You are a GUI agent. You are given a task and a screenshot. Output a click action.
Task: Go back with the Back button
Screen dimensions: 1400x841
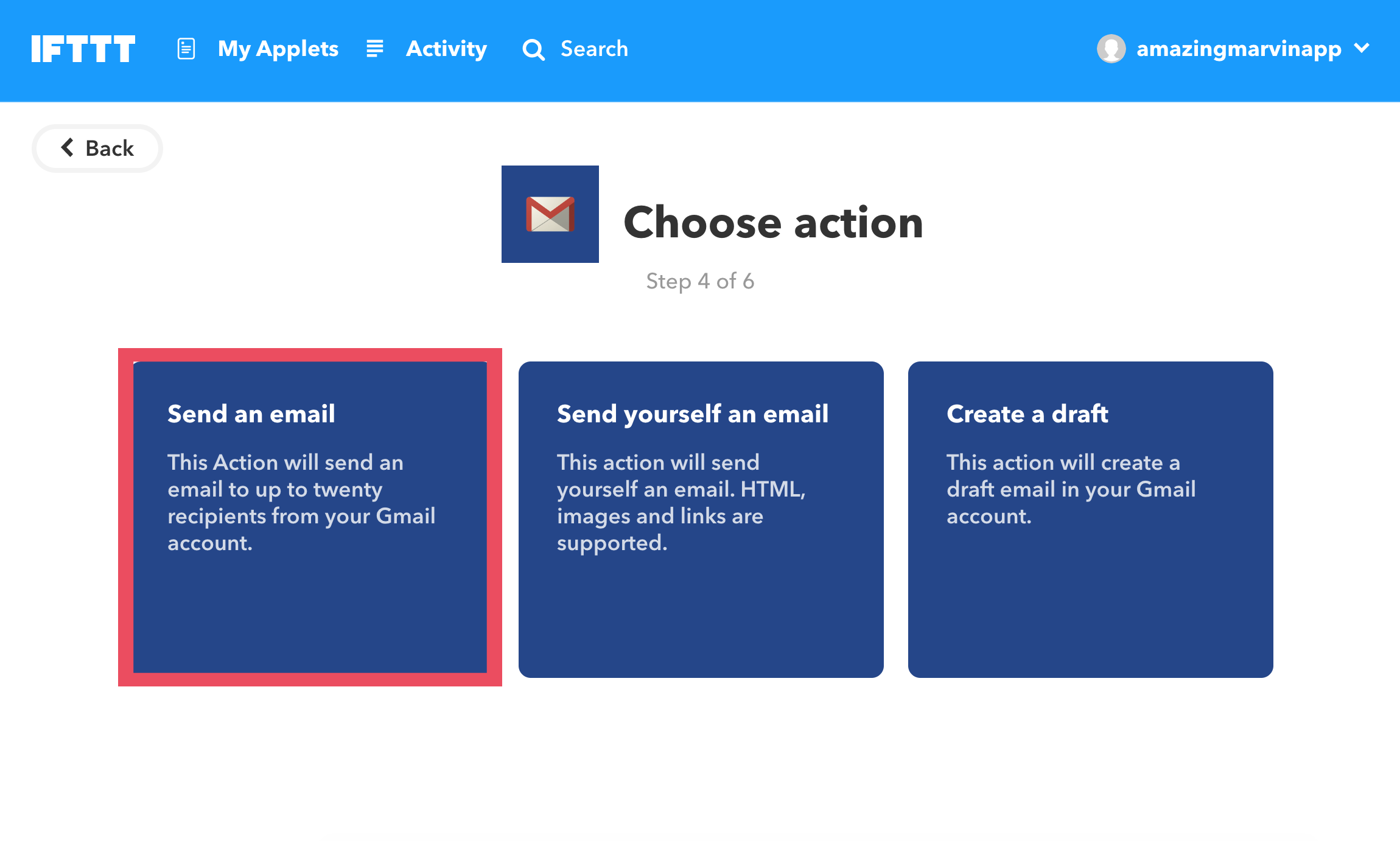pyautogui.click(x=97, y=148)
